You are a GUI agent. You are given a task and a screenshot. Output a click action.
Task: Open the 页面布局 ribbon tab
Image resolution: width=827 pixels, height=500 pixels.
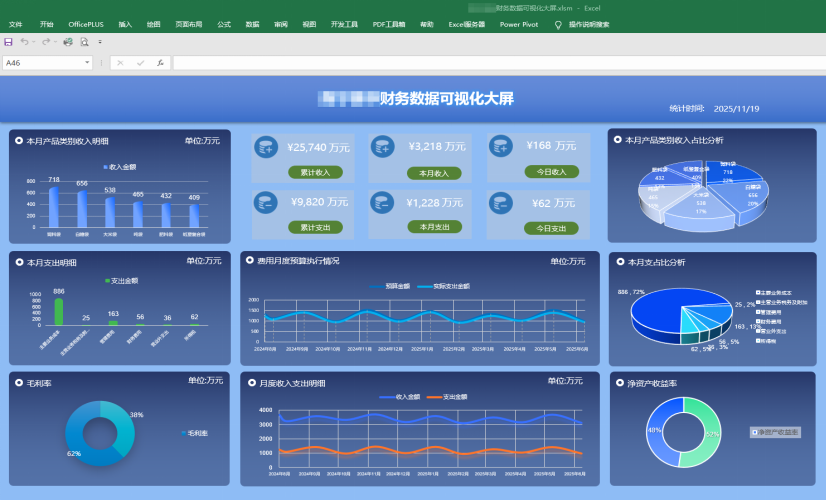[x=188, y=24]
